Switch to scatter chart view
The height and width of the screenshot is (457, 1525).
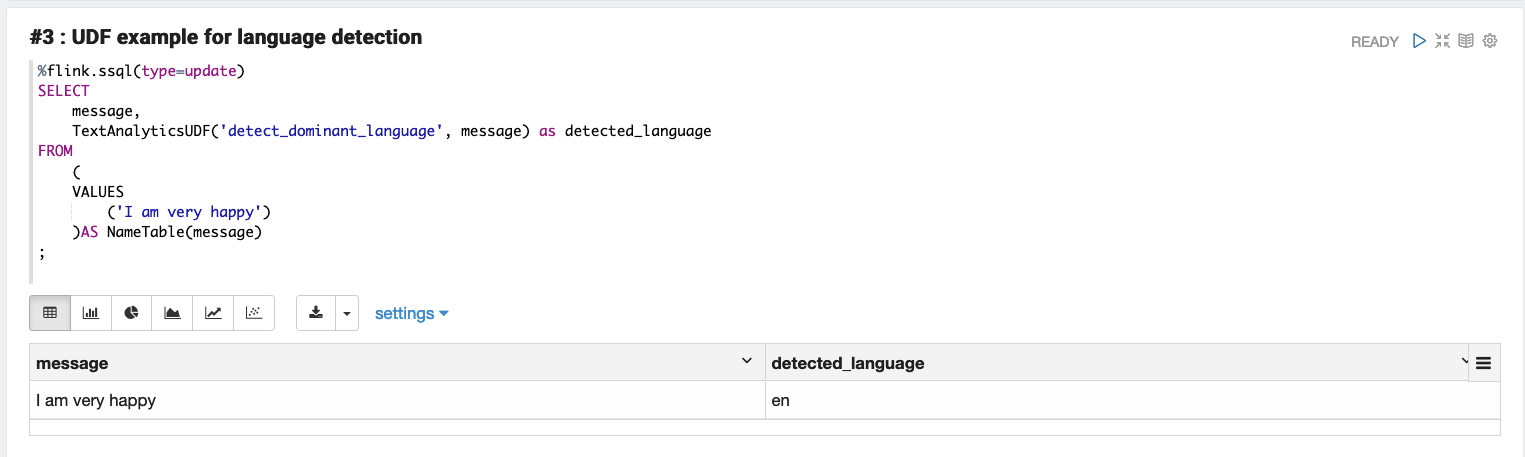point(254,313)
